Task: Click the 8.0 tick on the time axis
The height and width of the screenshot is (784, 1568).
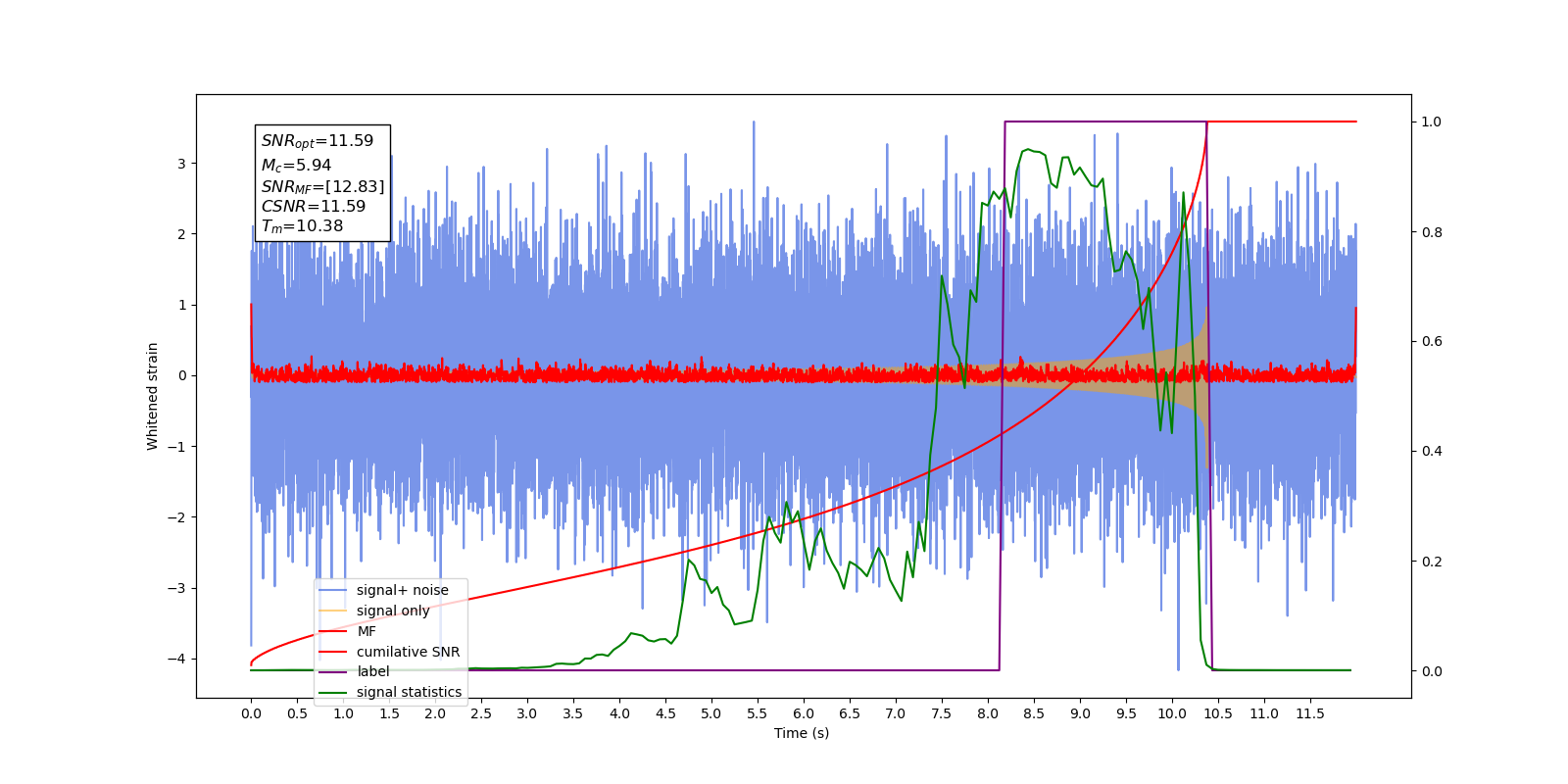Action: [x=988, y=713]
